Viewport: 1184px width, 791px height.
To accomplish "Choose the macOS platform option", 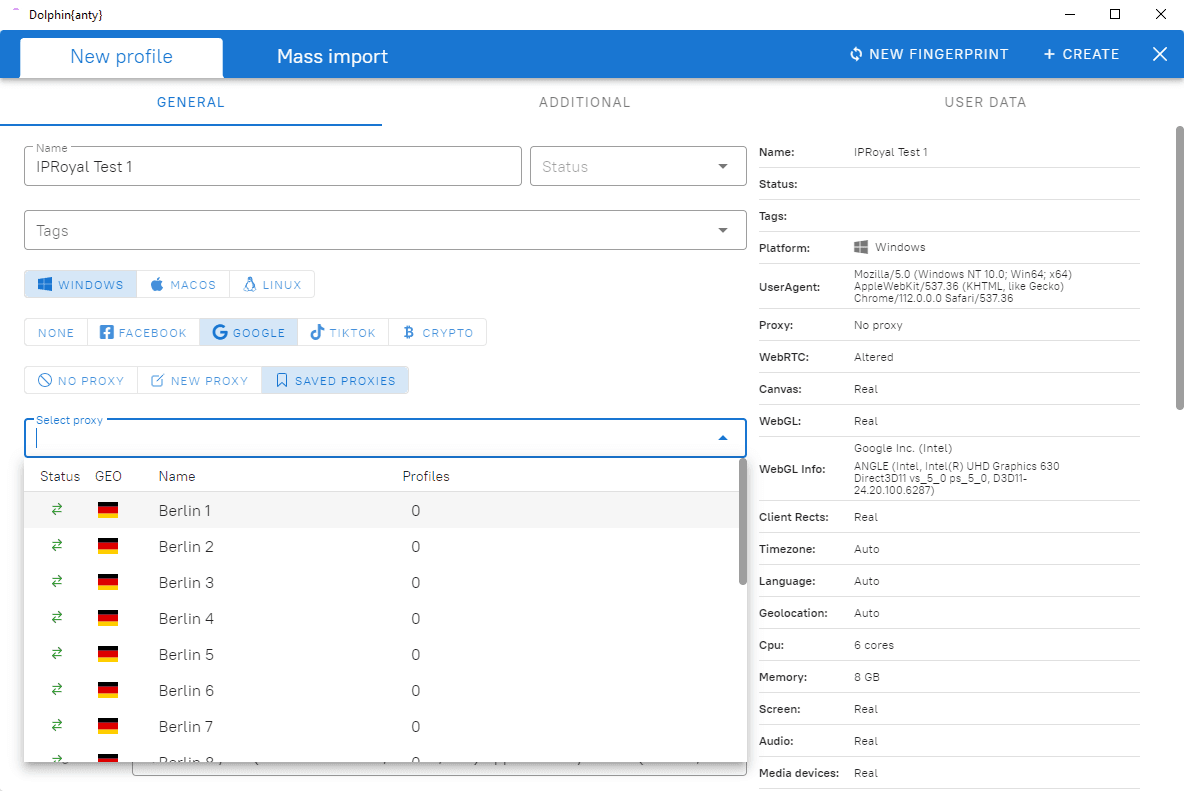I will point(183,285).
